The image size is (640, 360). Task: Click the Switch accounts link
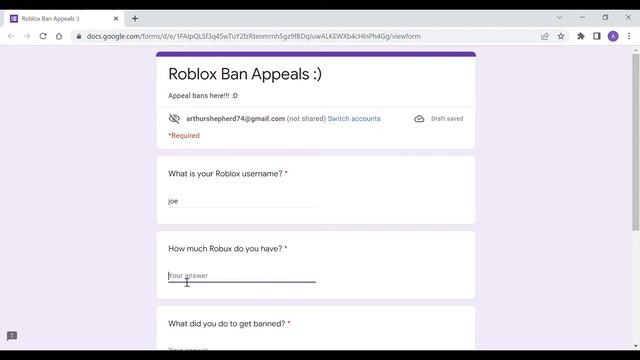pos(354,119)
